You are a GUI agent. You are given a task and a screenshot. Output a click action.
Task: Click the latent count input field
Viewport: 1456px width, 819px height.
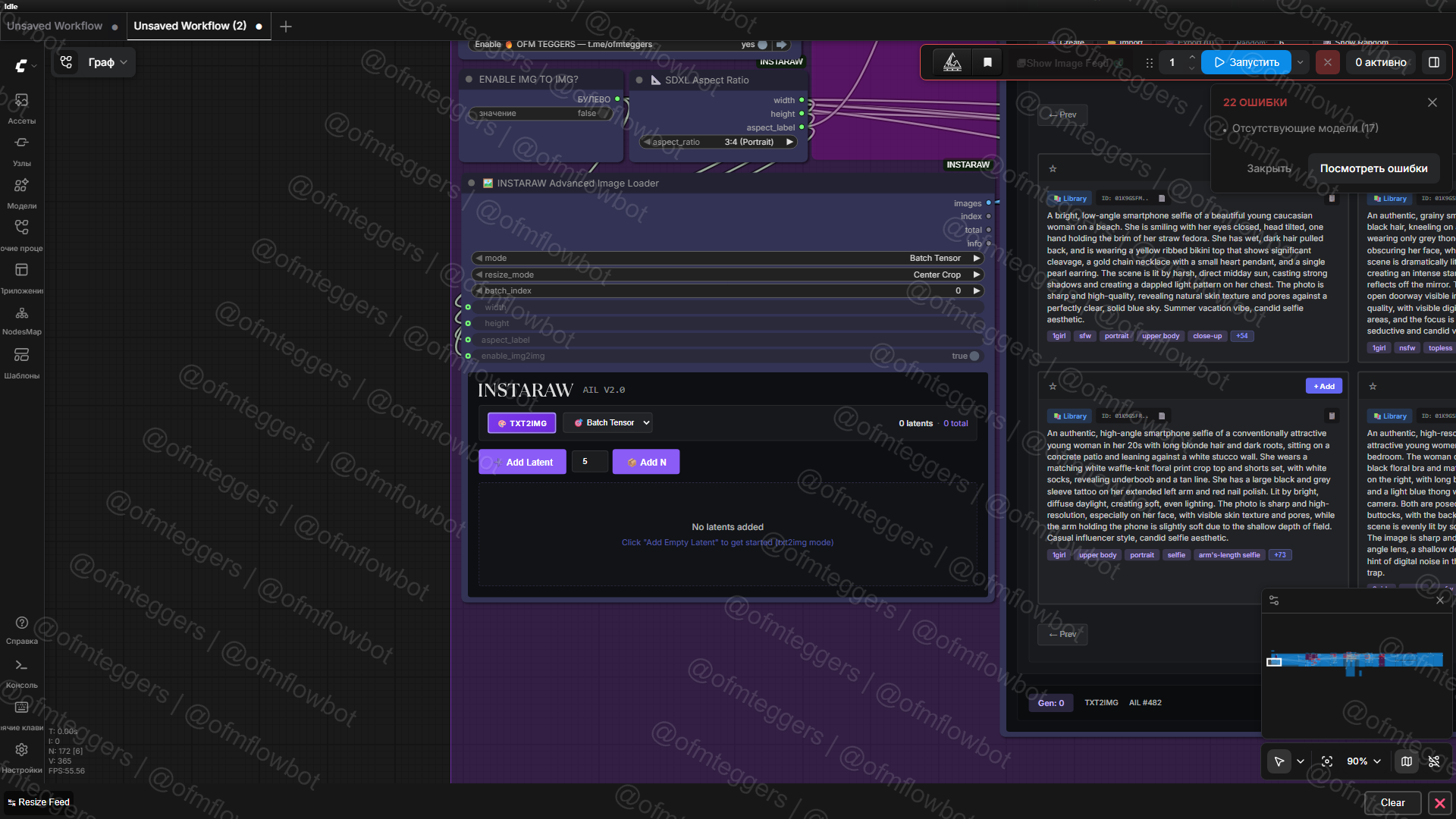coord(588,462)
